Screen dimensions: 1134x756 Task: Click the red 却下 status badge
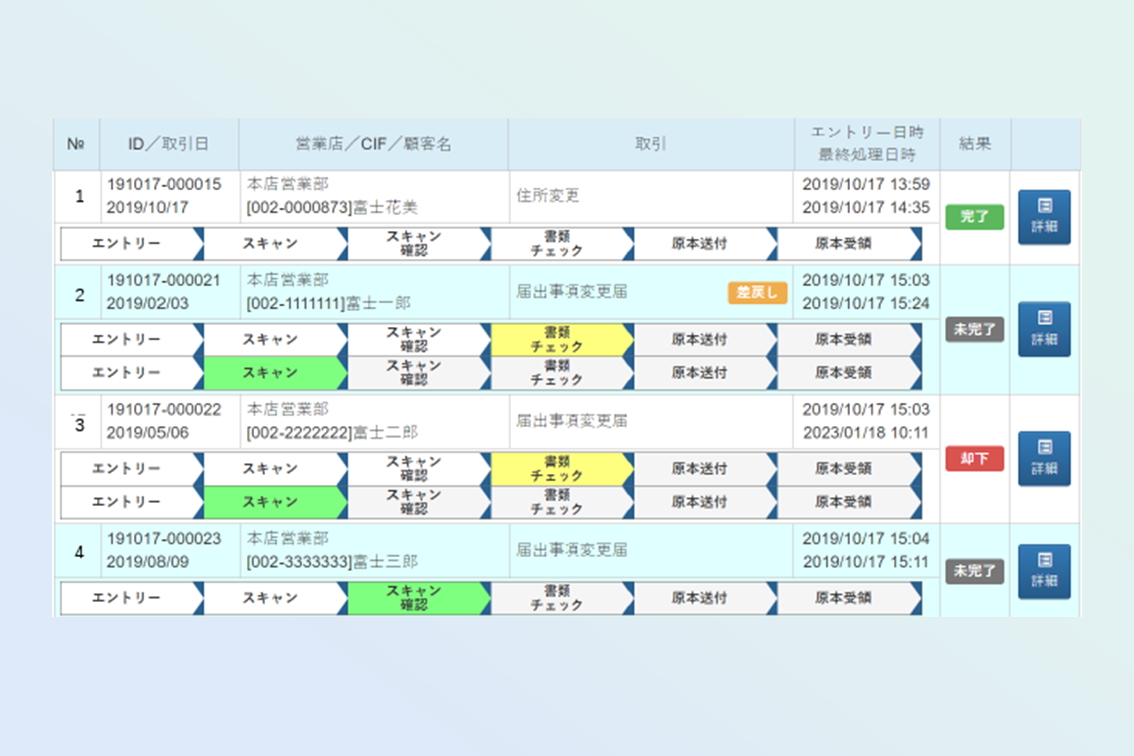(x=974, y=459)
